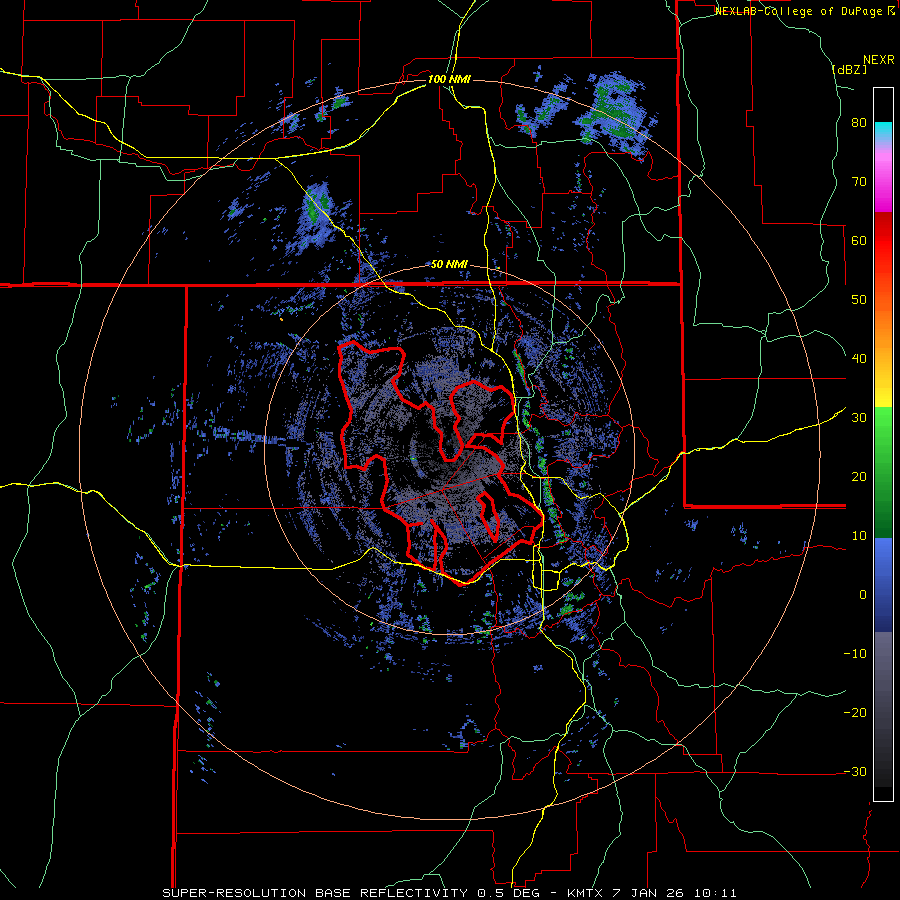The width and height of the screenshot is (900, 900).
Task: Click the 0 value on the dBZ scale
Action: click(863, 594)
